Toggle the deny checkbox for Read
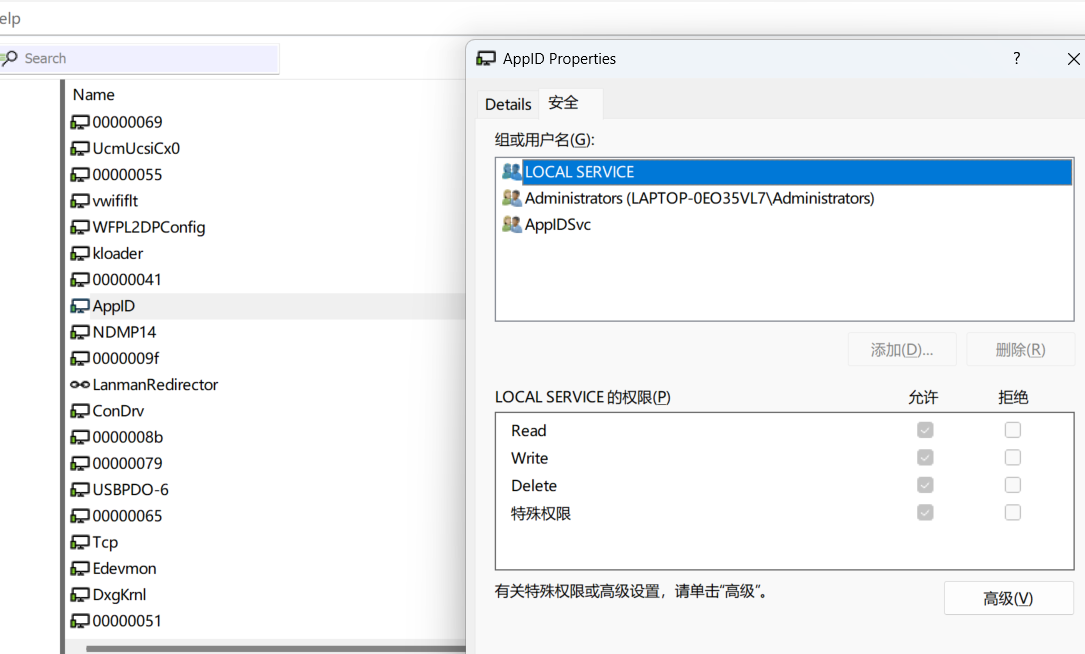The height and width of the screenshot is (654, 1085). pos(1013,430)
